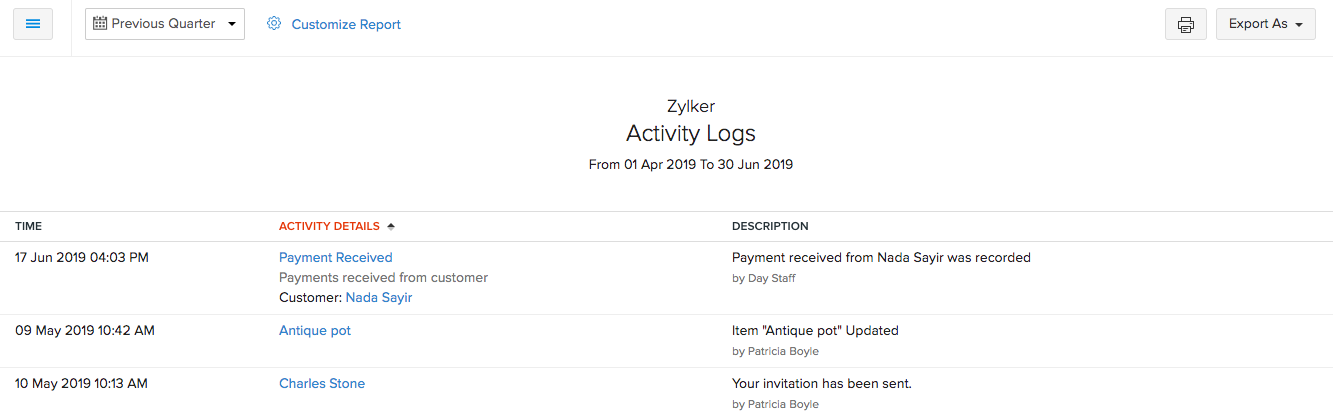Open the Previous Quarter date range dropdown
1333x419 pixels.
point(165,24)
